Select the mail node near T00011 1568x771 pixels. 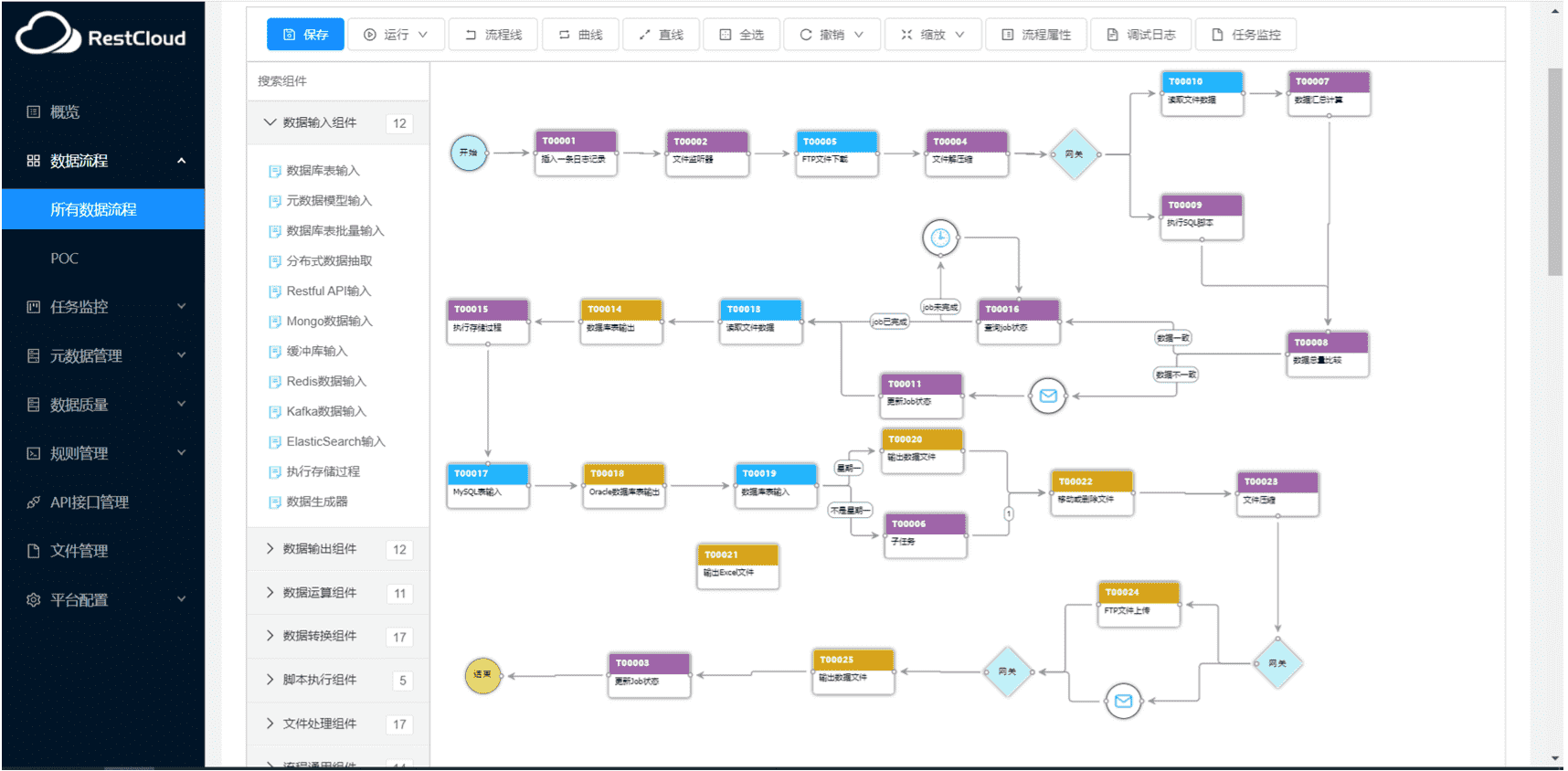click(1048, 396)
